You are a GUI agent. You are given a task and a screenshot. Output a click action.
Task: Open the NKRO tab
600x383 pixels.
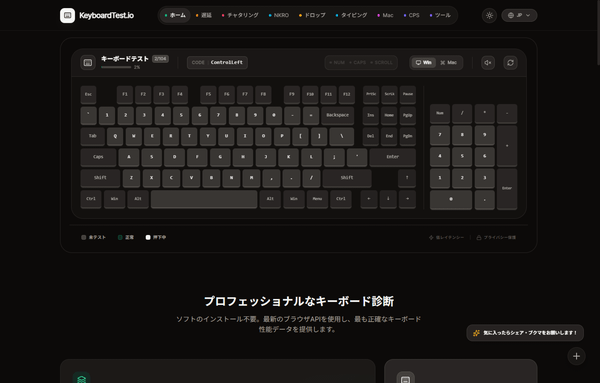tap(279, 15)
